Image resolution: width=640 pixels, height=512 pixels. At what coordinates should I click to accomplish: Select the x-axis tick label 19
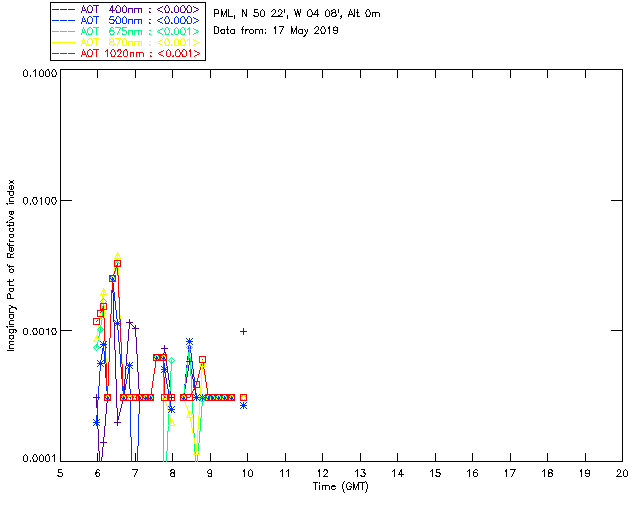coord(585,473)
